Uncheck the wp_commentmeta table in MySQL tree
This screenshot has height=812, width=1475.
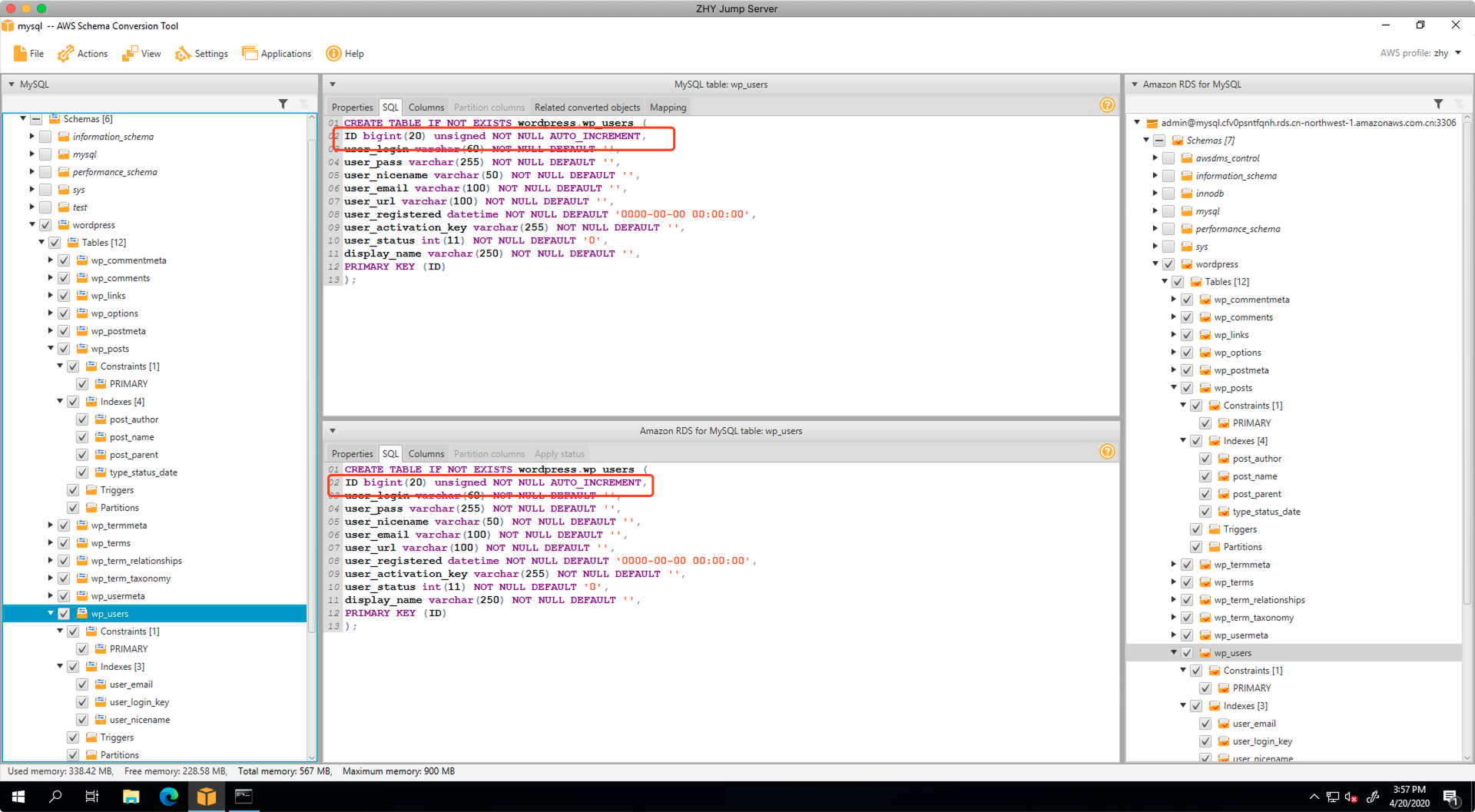coord(64,260)
